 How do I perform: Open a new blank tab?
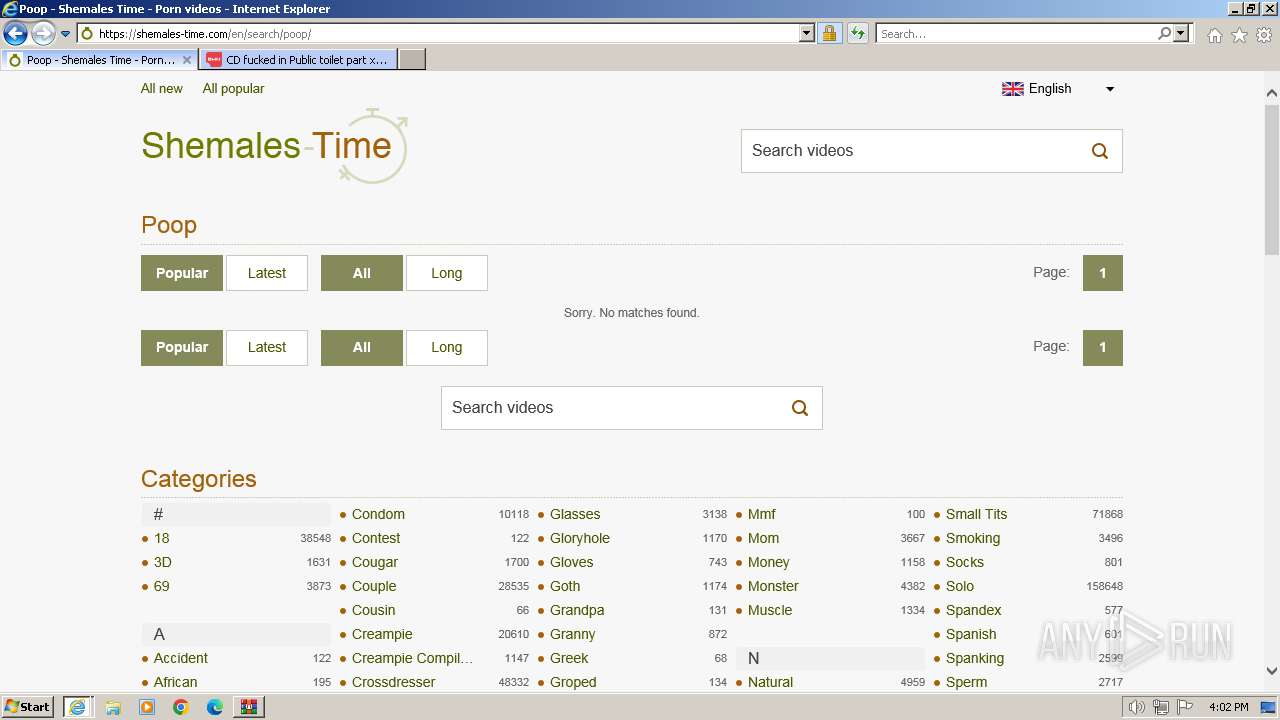[x=412, y=60]
